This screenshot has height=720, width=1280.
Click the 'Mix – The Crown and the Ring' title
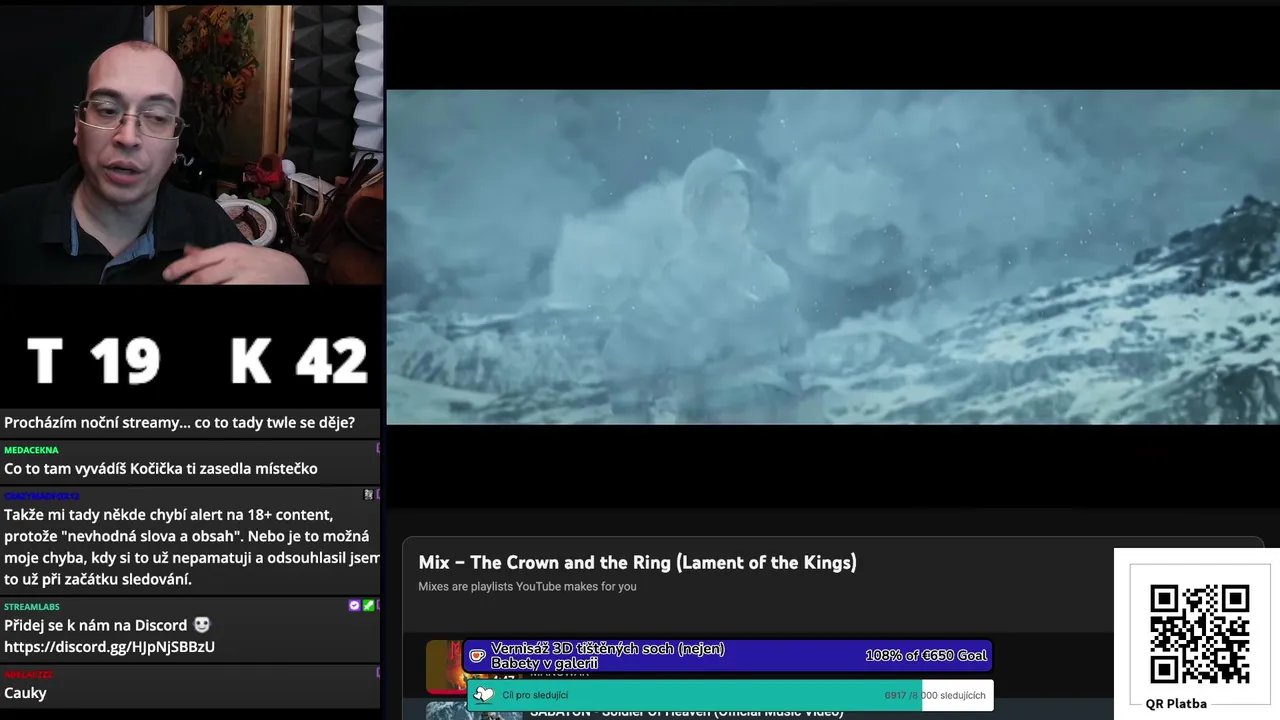(637, 563)
